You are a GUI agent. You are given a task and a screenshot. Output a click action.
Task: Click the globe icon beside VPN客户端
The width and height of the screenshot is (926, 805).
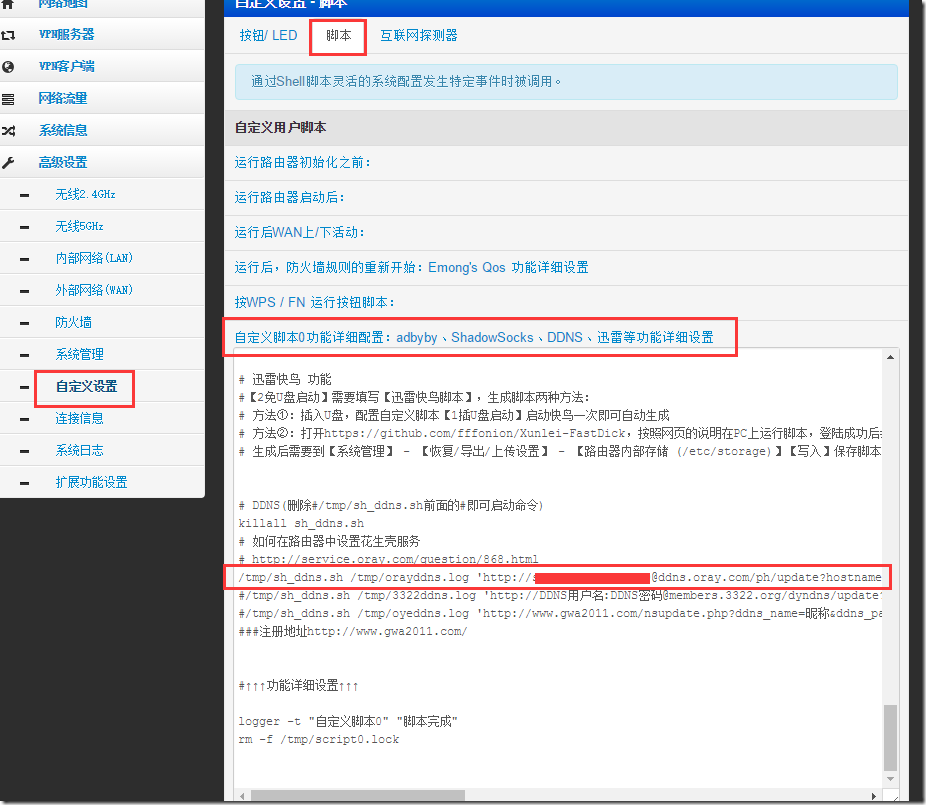tap(8, 67)
